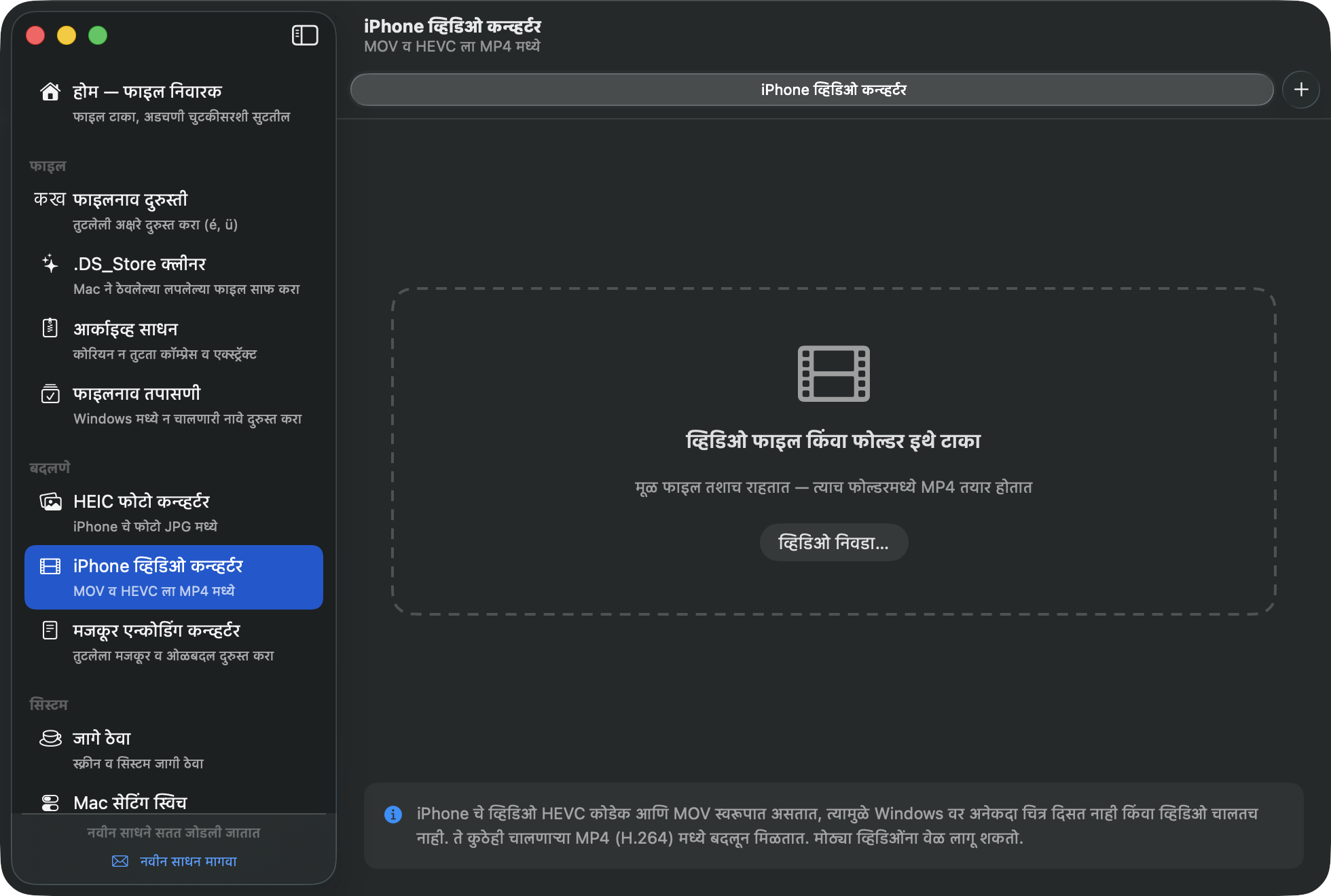The width and height of the screenshot is (1331, 896).
Task: Click the जागे ठेवा coffee cup icon
Action: tap(50, 738)
